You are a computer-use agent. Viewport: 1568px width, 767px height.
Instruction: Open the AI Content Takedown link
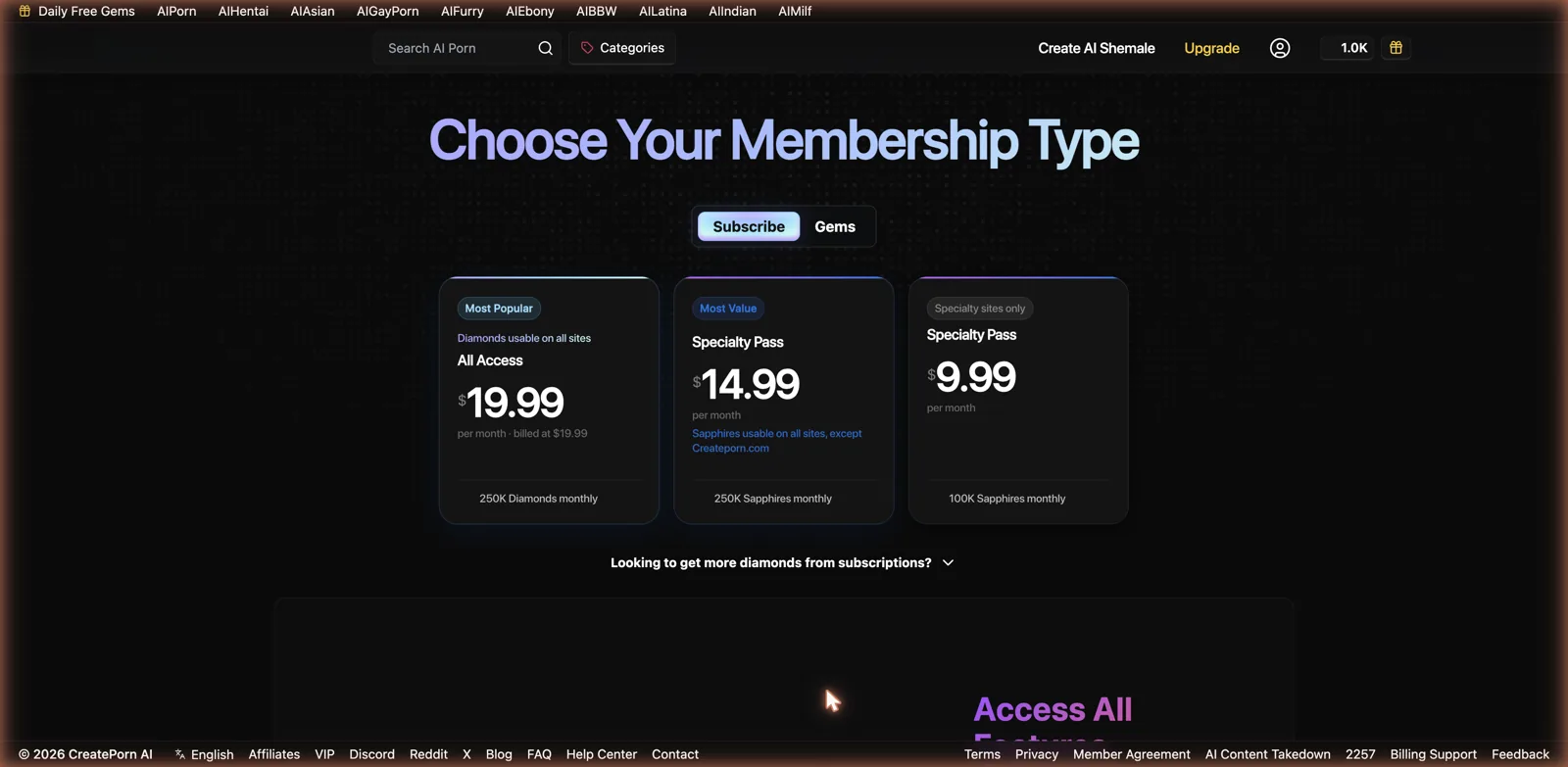[1267, 754]
